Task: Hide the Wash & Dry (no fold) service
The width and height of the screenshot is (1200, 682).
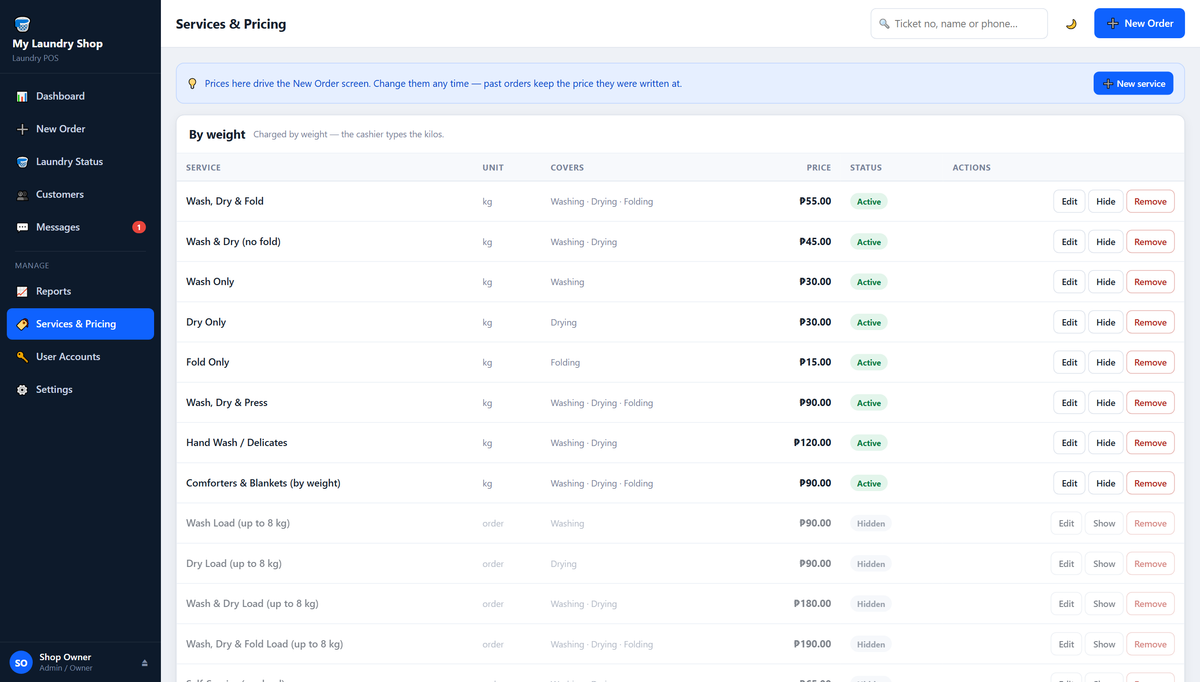Action: coord(1105,242)
